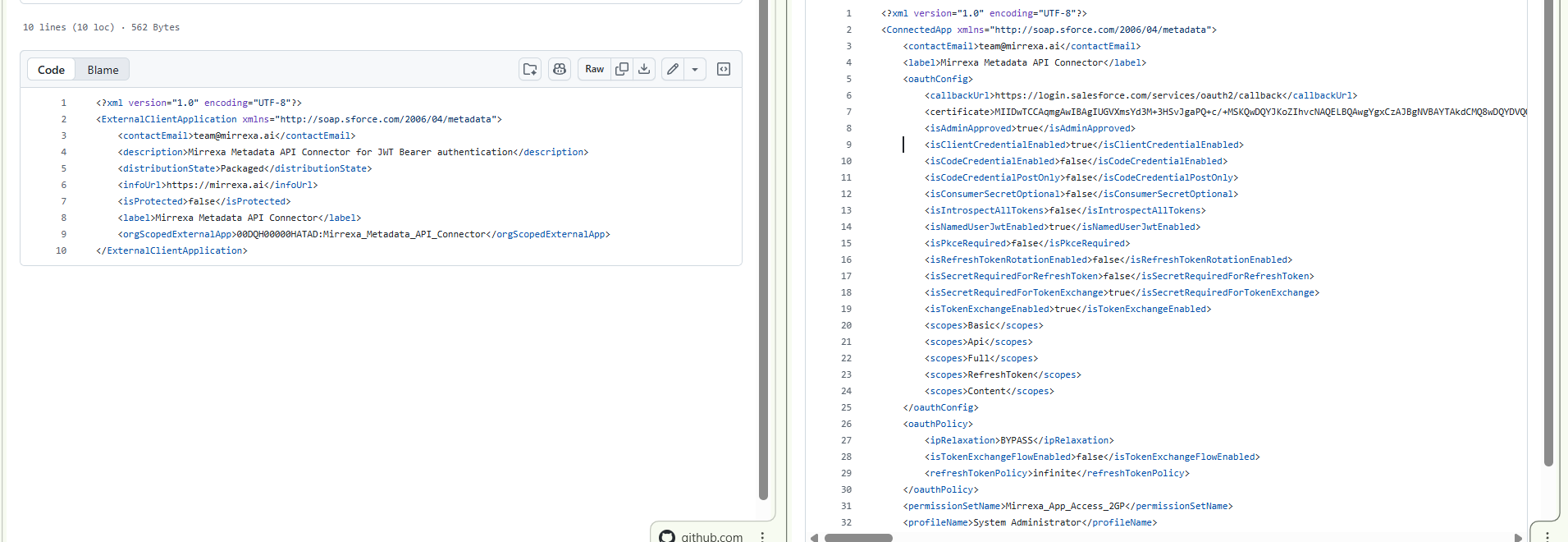Click the ipRelaxation BYPASS line

(1019, 440)
